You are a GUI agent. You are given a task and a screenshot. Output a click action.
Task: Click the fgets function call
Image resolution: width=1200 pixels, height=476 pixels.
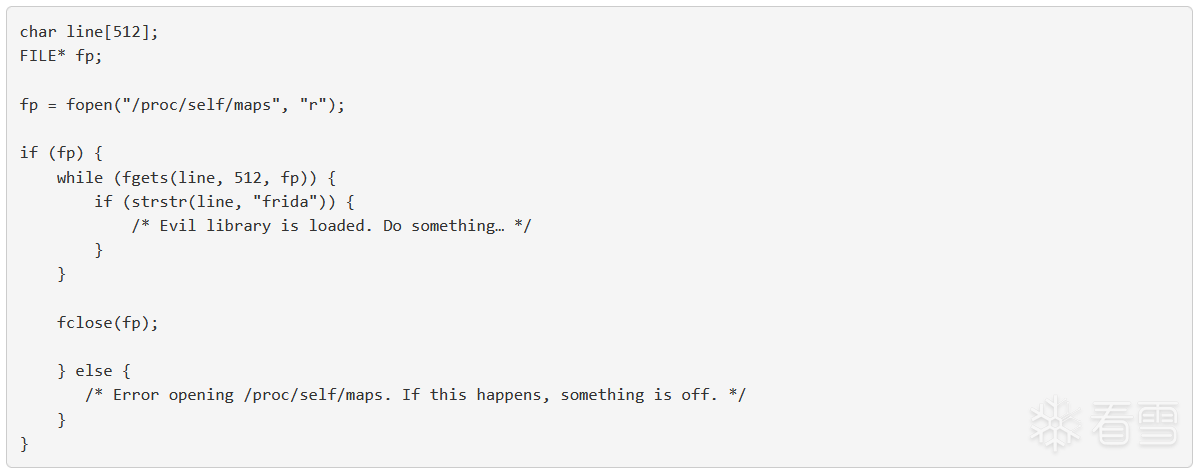(x=145, y=178)
